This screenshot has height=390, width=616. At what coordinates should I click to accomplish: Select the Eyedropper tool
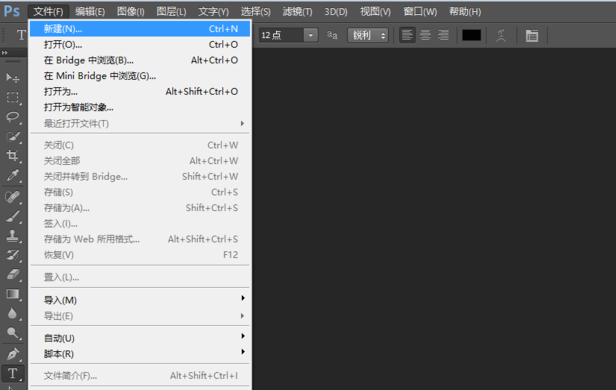click(x=13, y=175)
